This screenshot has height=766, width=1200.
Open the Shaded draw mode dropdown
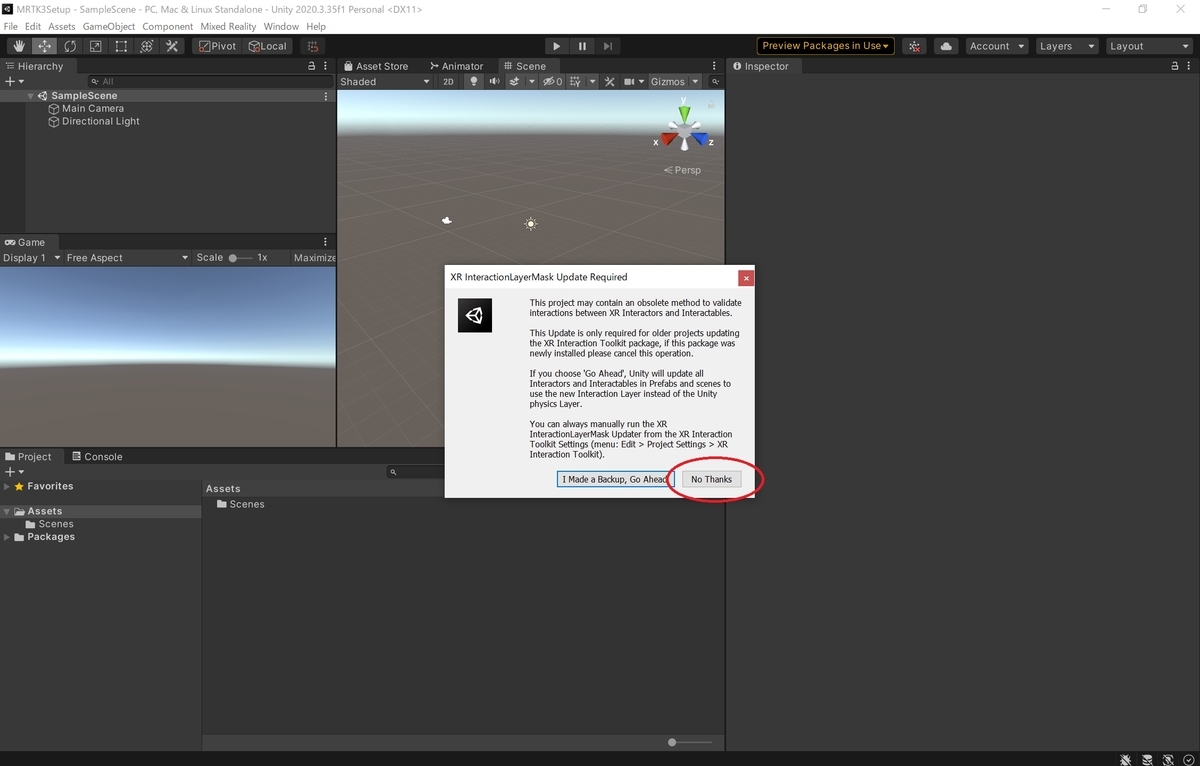[x=385, y=82]
